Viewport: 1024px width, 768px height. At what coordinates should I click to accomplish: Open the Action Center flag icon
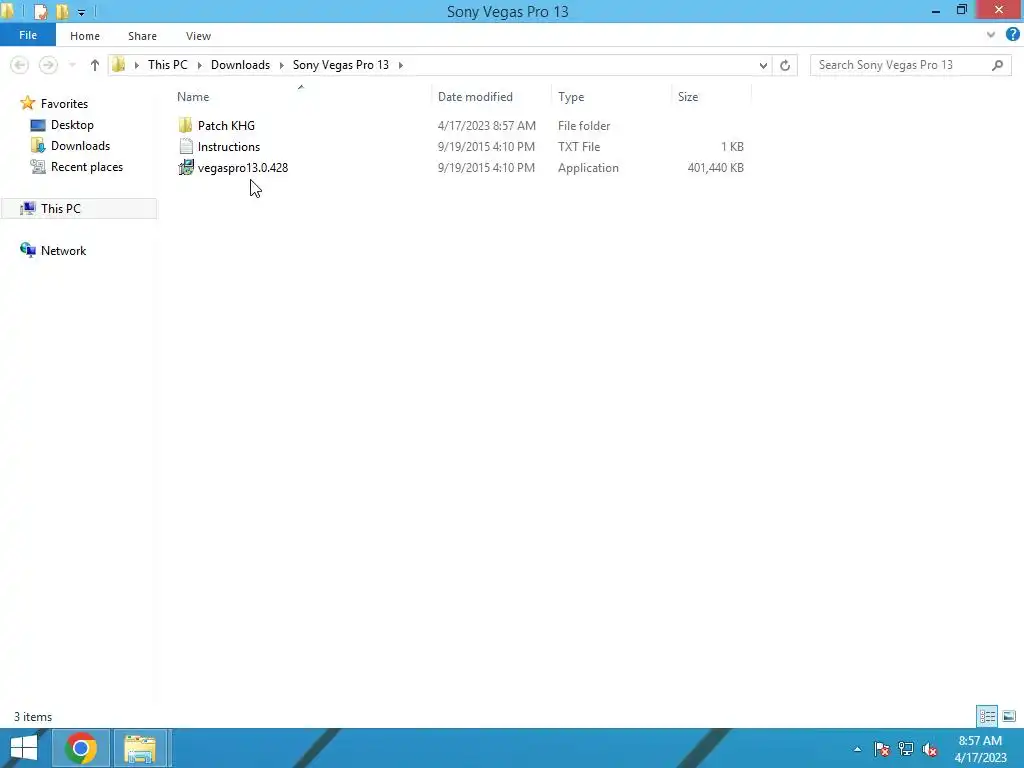pyautogui.click(x=882, y=749)
